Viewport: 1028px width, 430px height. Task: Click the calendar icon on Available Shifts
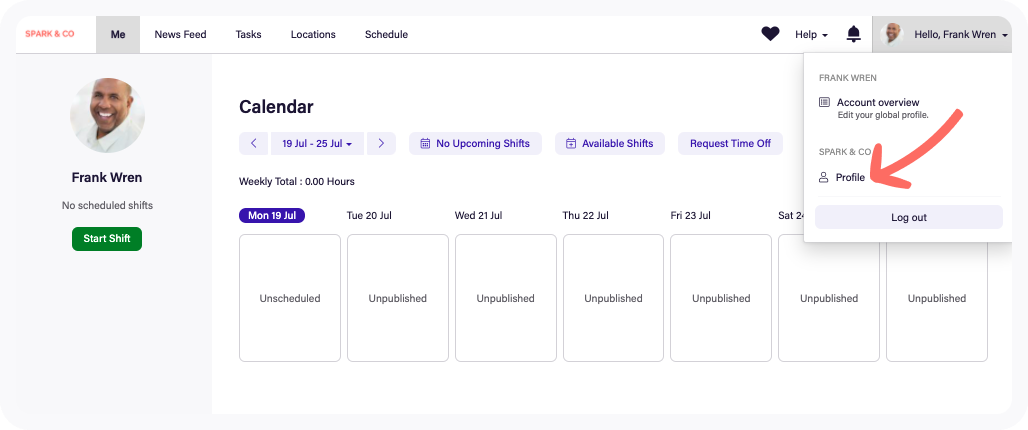pyautogui.click(x=571, y=143)
